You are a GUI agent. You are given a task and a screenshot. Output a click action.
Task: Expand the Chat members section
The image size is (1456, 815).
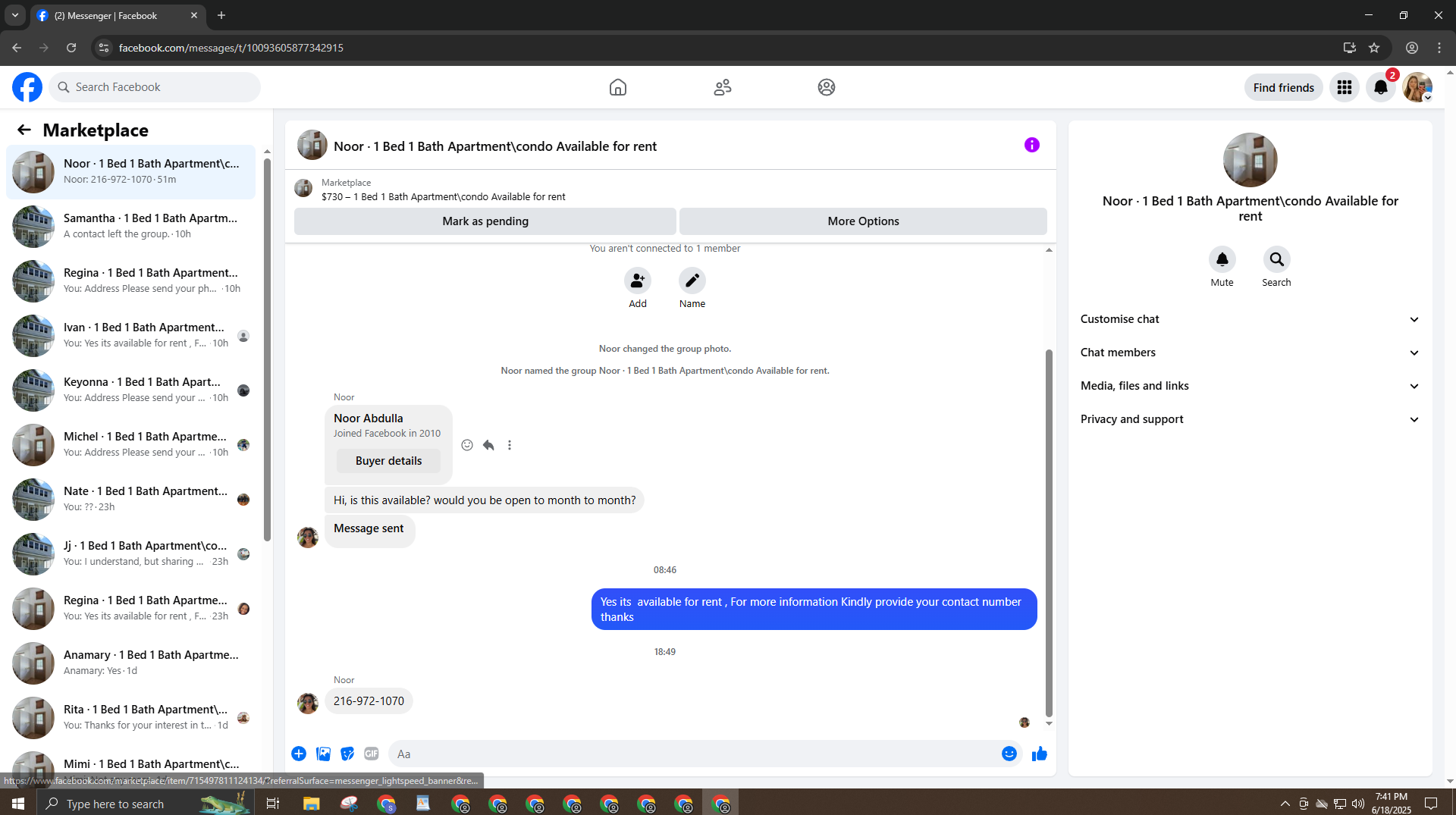click(1250, 353)
